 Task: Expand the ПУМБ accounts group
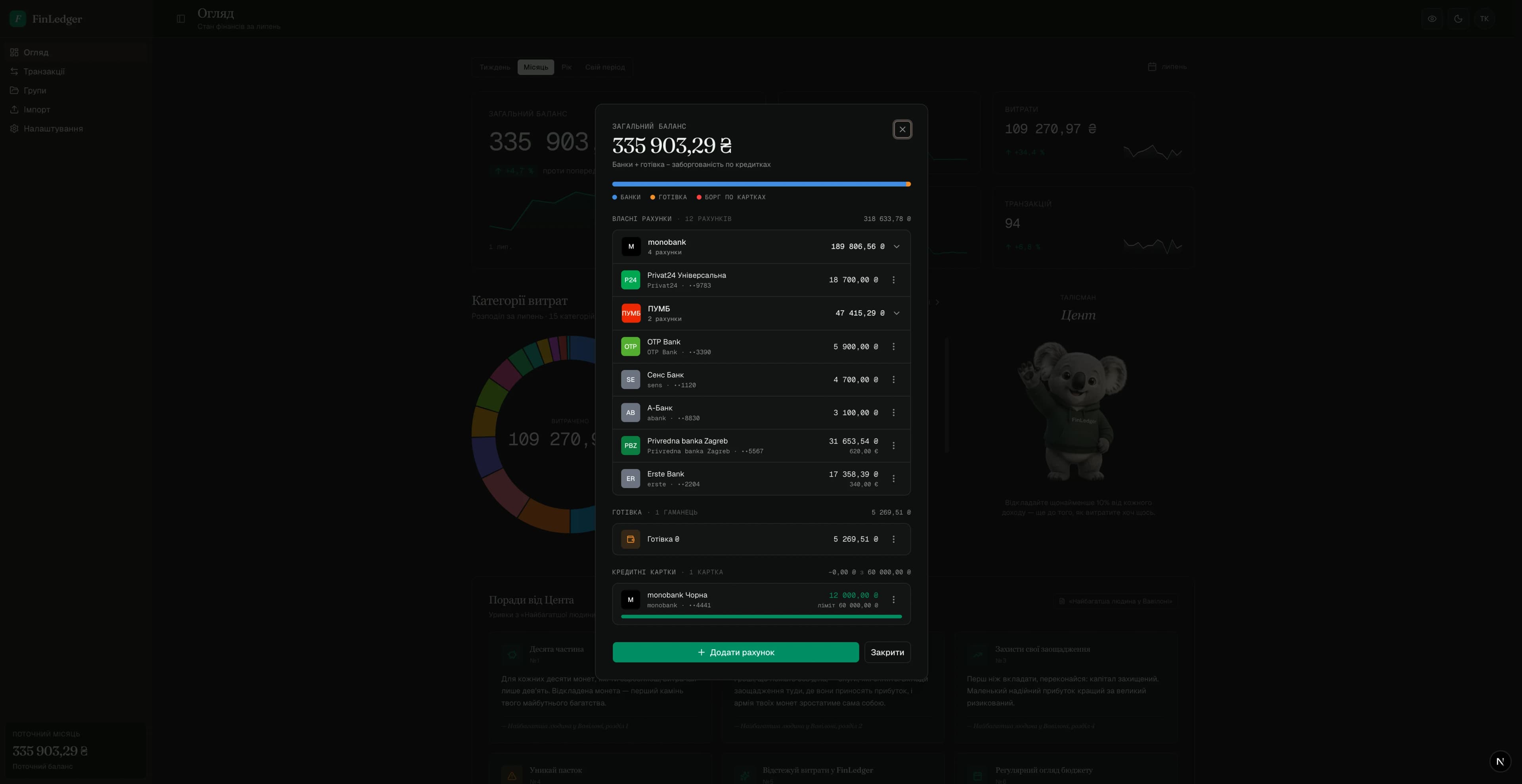(x=896, y=313)
